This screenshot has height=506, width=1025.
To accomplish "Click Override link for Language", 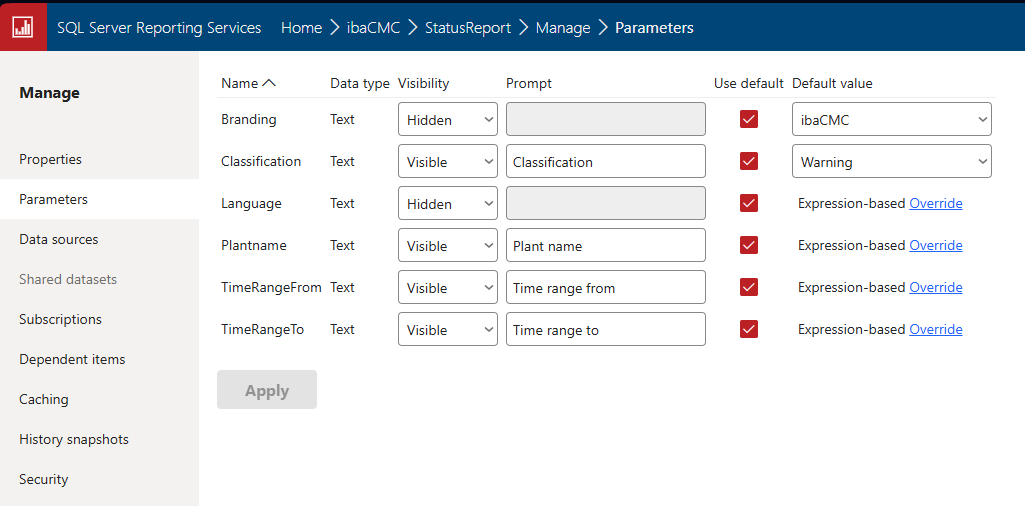I will 935,203.
